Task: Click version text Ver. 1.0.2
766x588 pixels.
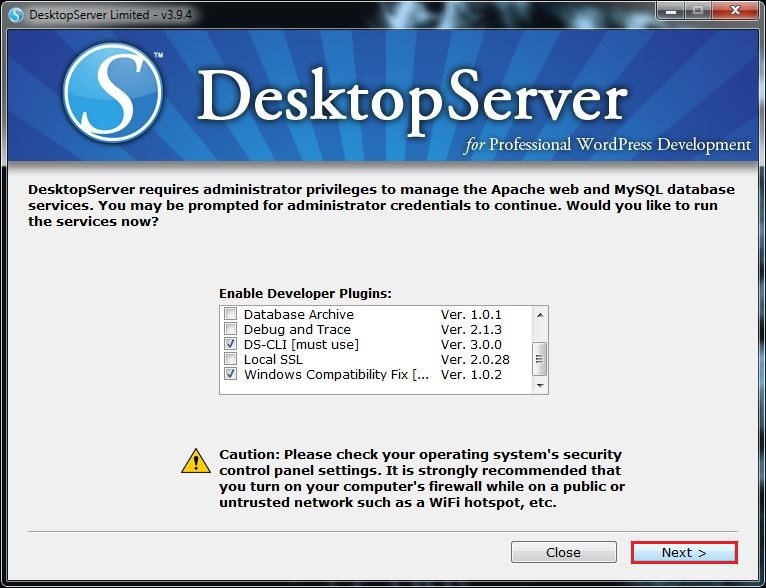Action: click(471, 375)
